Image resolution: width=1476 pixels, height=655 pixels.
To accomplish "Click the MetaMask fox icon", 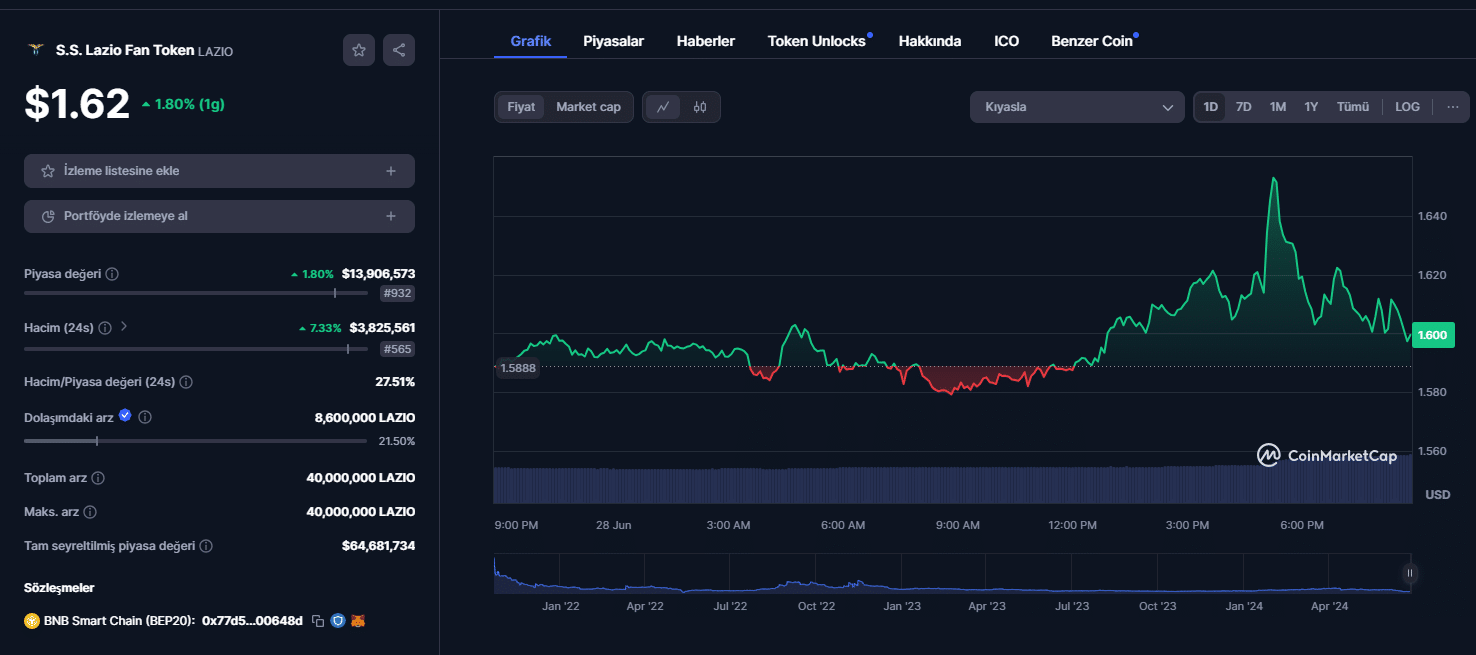I will point(358,621).
